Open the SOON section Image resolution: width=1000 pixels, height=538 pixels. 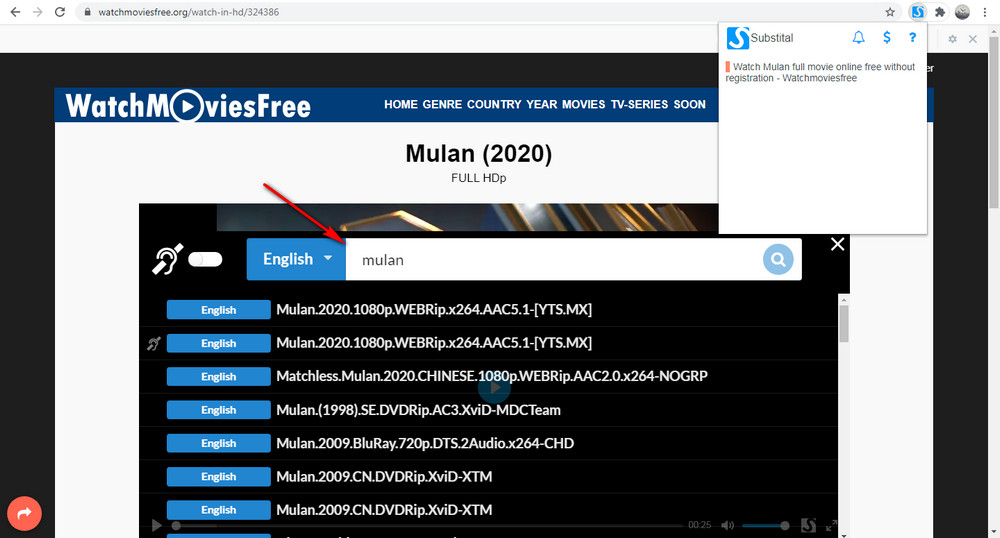coord(689,105)
